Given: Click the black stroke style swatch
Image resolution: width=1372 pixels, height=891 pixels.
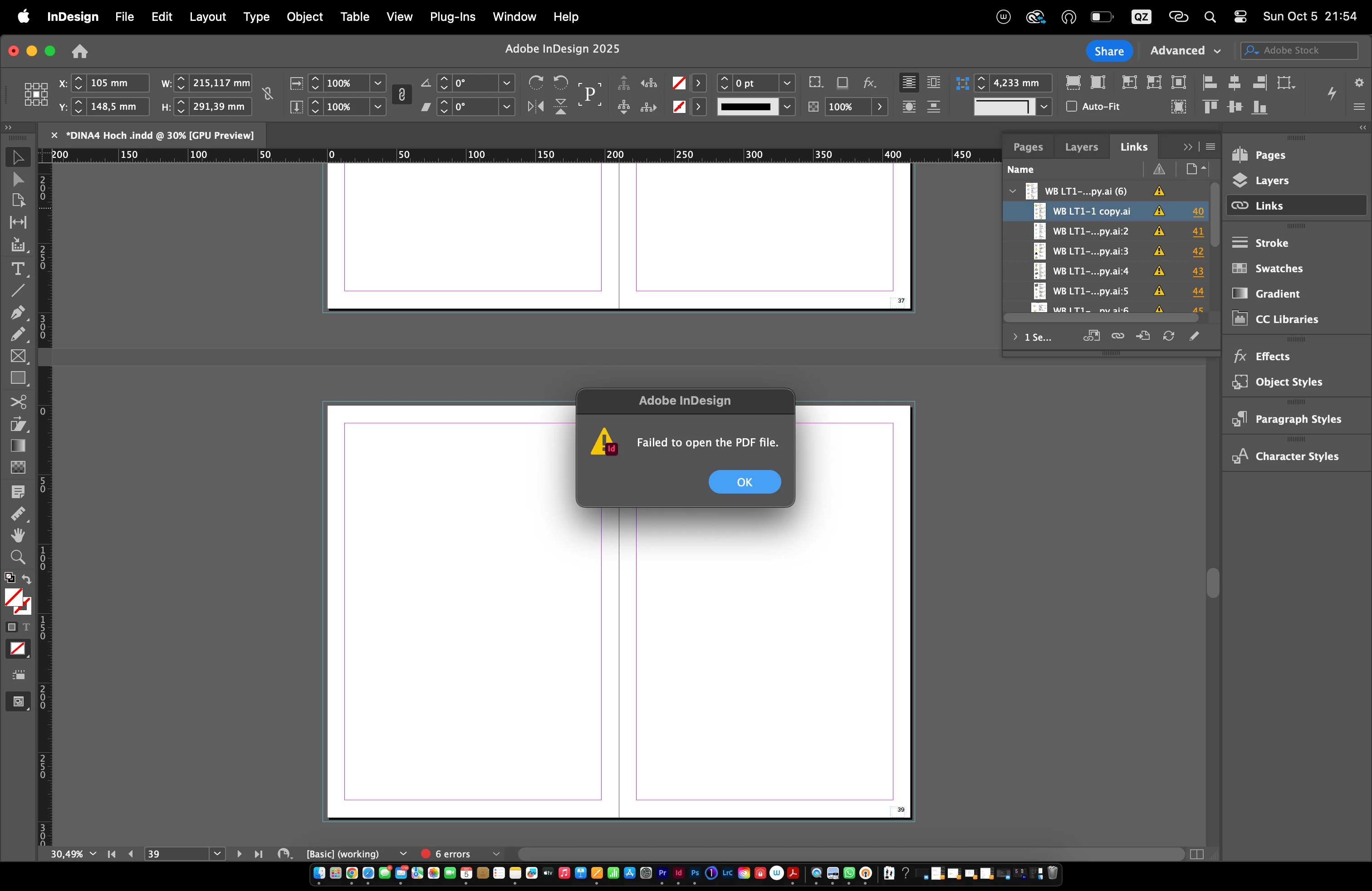Looking at the screenshot, I should tap(745, 107).
